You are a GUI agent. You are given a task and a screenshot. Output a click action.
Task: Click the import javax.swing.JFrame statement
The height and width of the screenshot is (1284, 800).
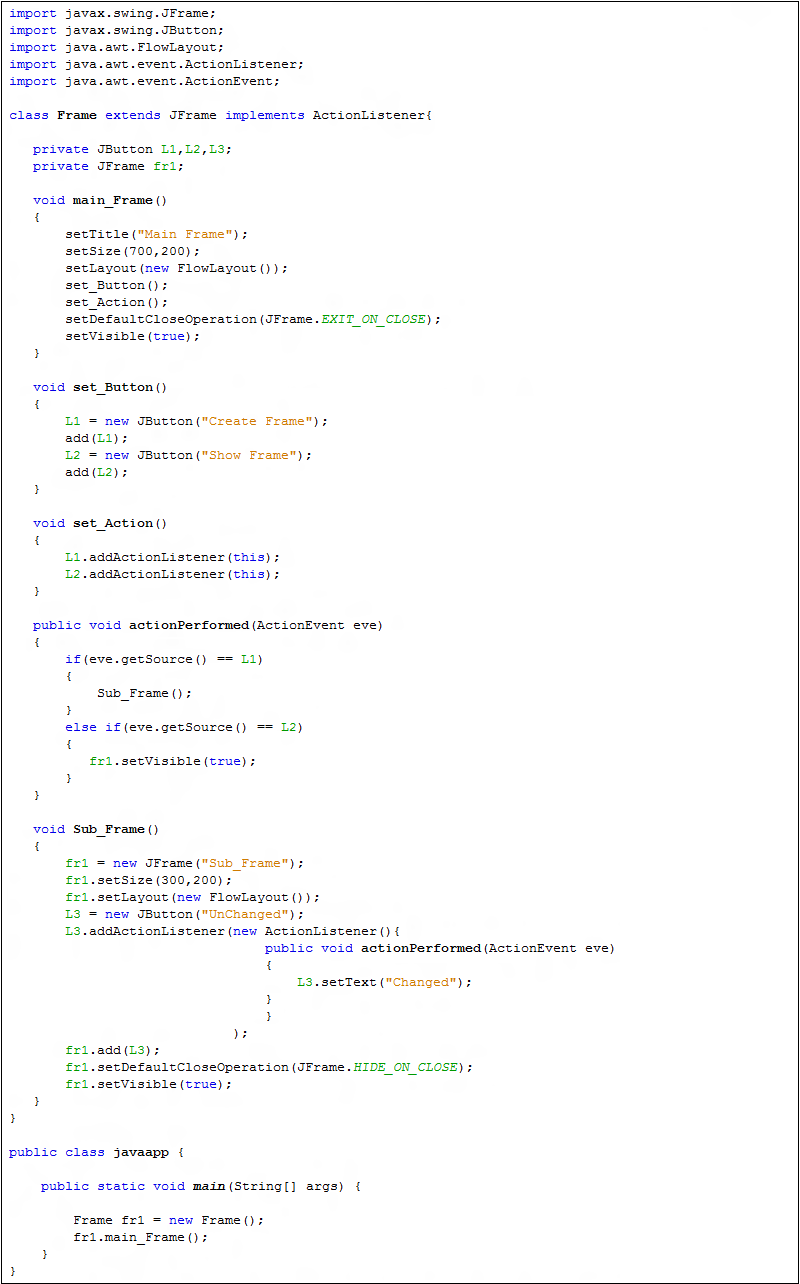(x=110, y=13)
